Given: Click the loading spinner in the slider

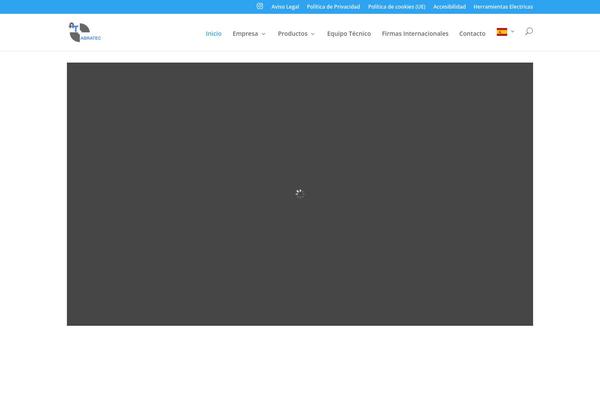Looking at the screenshot, I should pos(299,194).
